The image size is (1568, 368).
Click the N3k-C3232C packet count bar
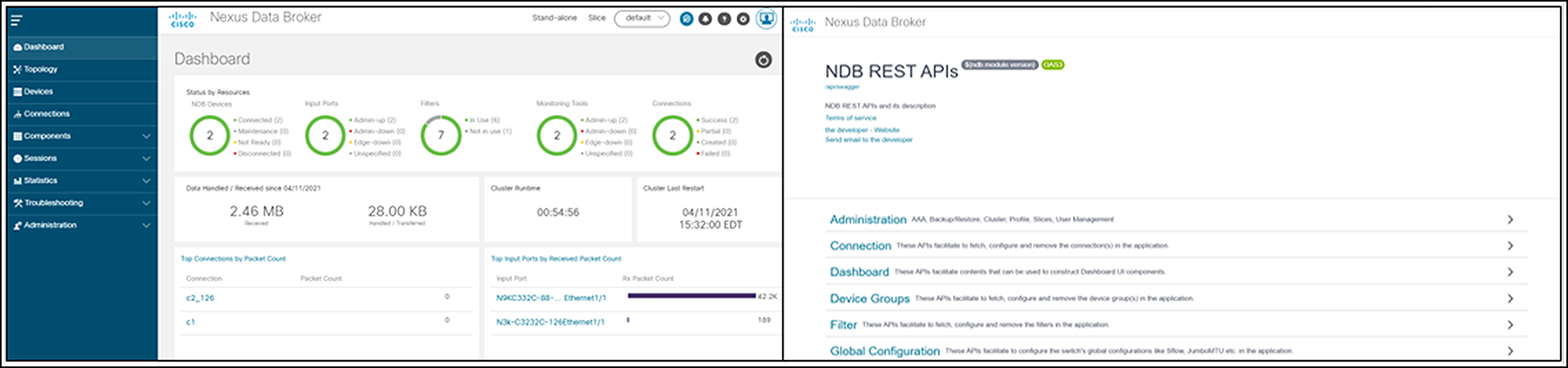point(628,320)
